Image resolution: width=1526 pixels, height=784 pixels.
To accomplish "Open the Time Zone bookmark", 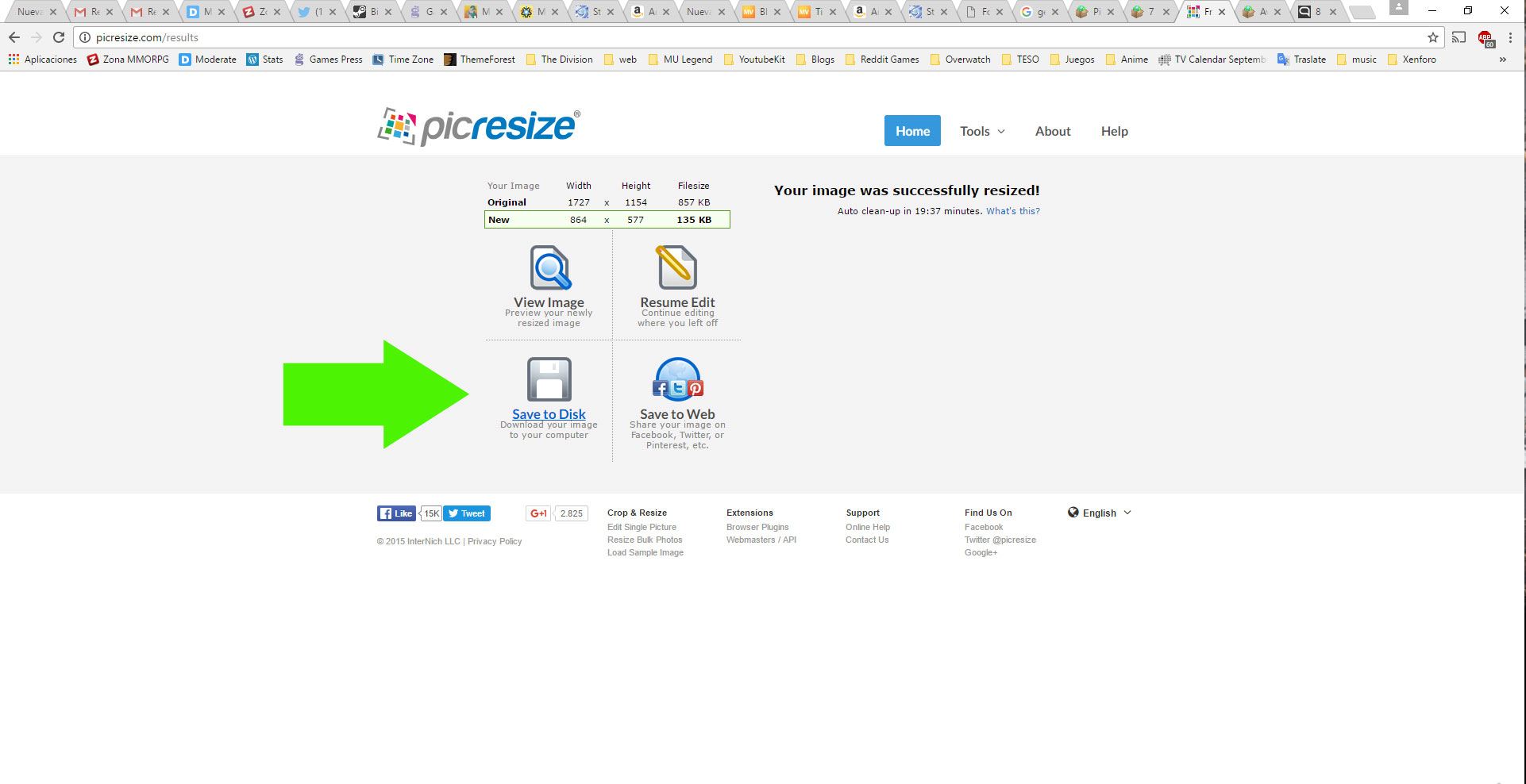I will (x=403, y=60).
